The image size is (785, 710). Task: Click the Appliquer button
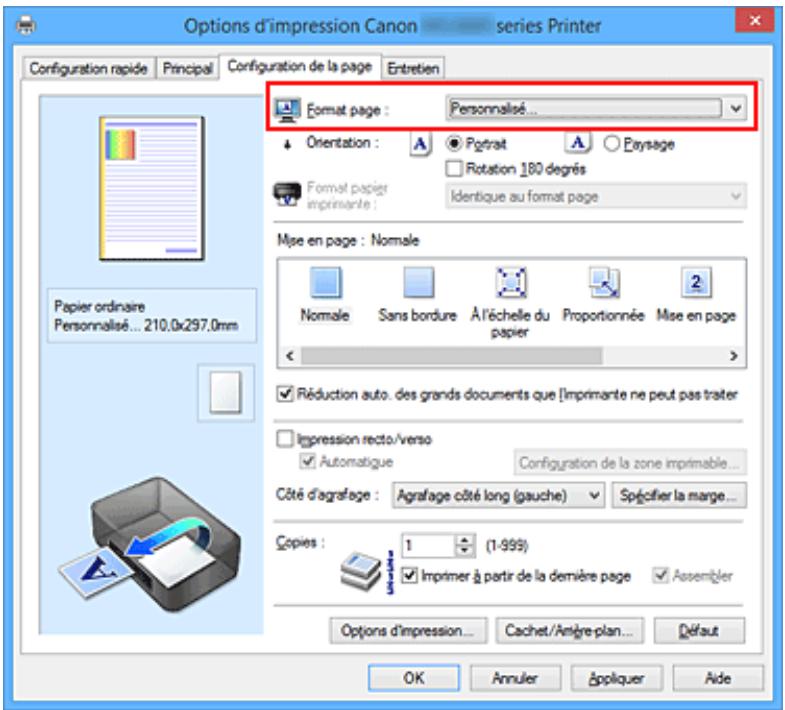(617, 678)
